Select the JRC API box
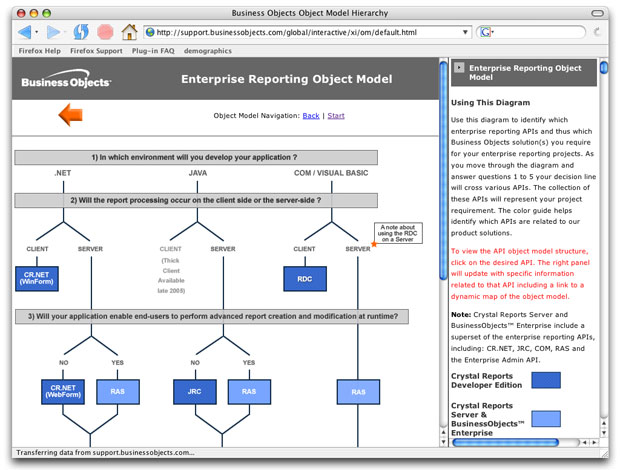This screenshot has height=470, width=620. [195, 392]
